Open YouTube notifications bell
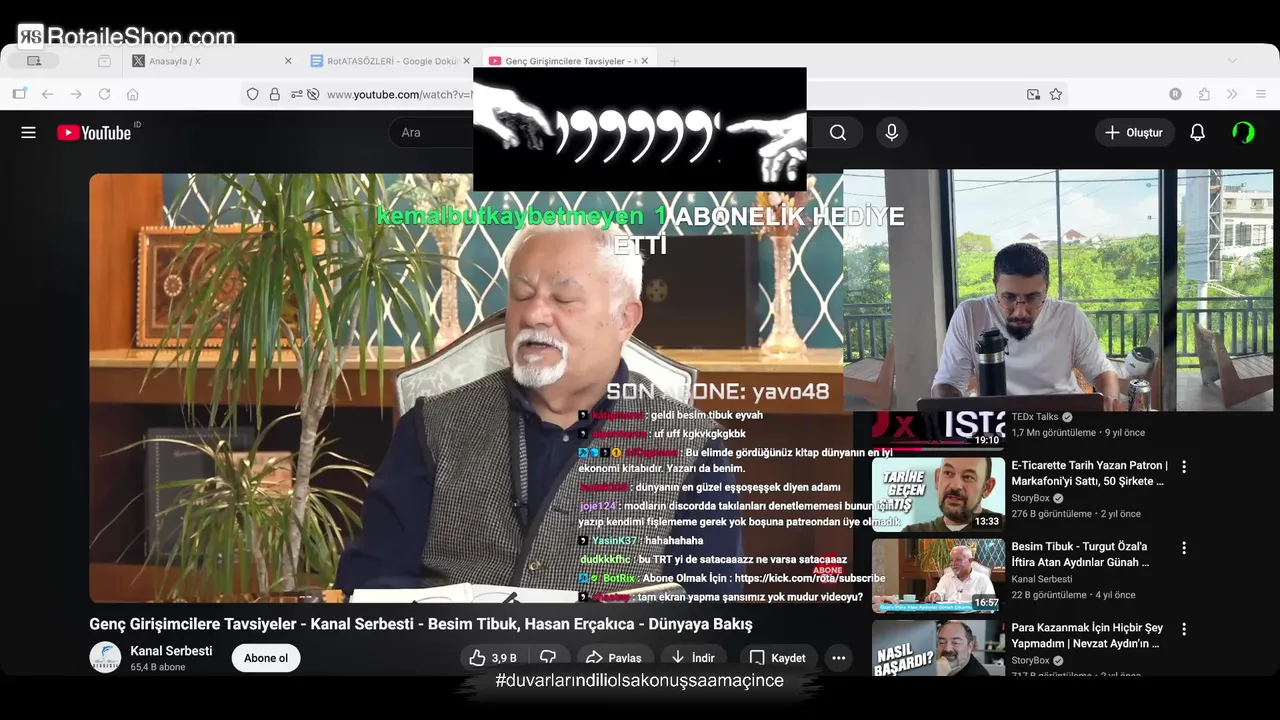The image size is (1280, 720). (1197, 132)
